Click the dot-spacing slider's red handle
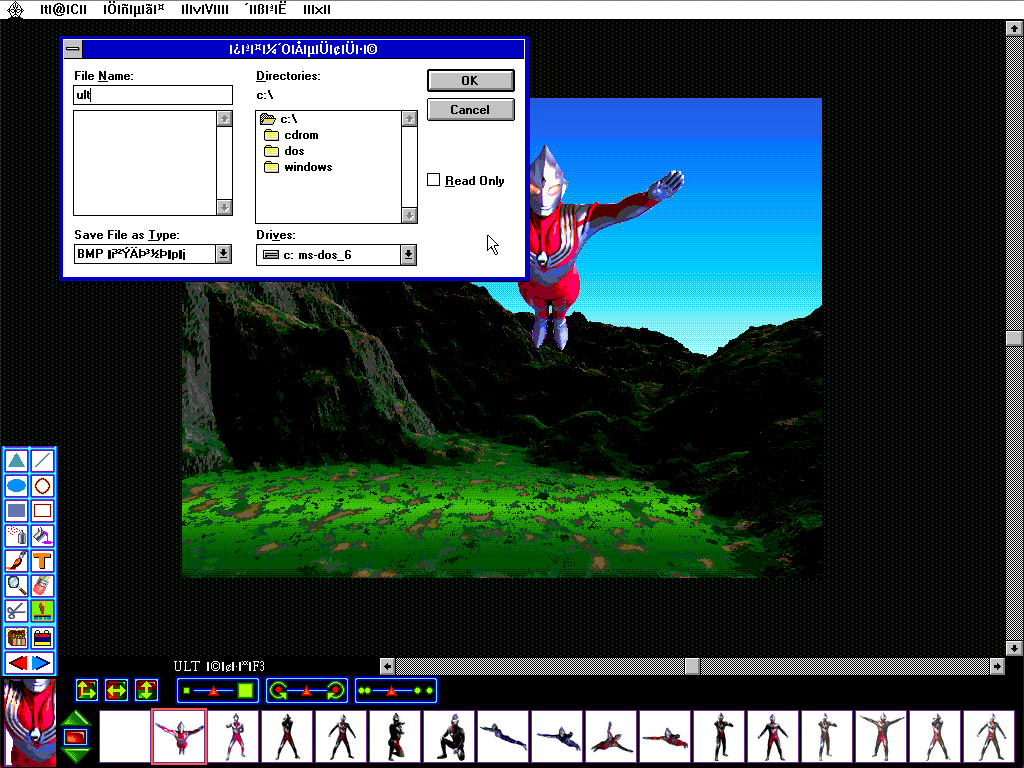The image size is (1024, 768). (x=391, y=690)
